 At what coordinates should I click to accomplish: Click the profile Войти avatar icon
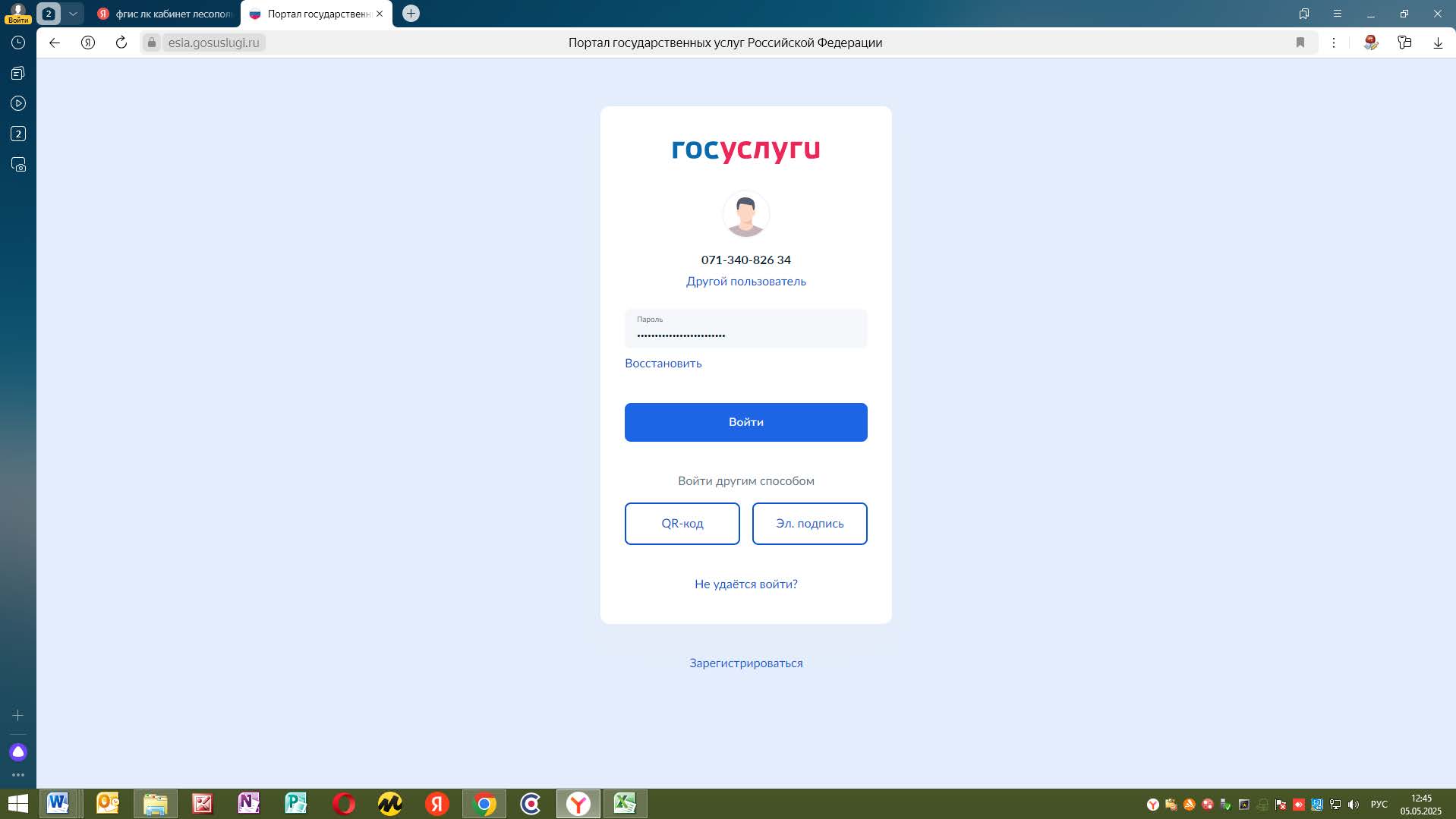18,13
